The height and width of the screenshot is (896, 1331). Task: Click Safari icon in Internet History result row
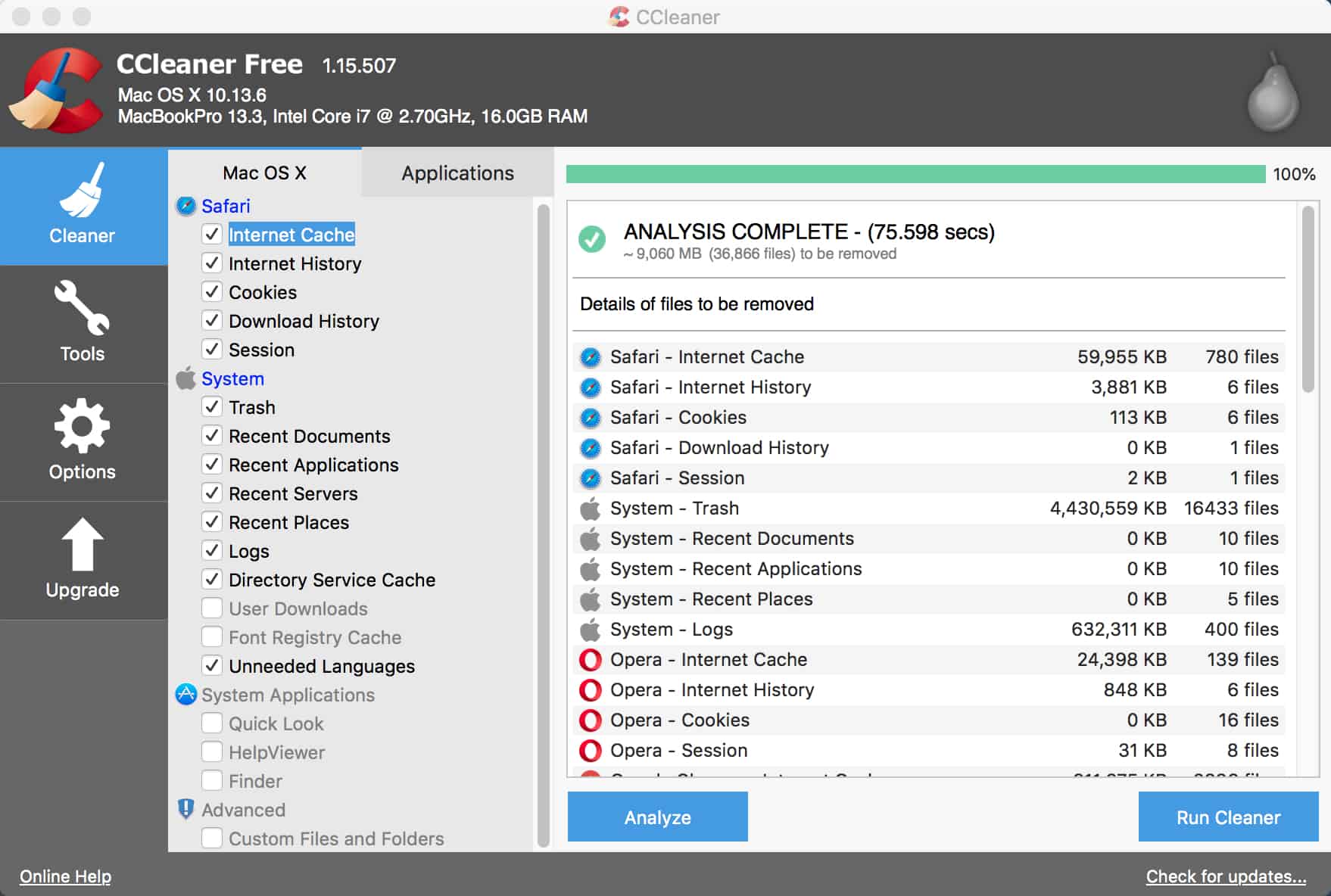(x=591, y=387)
